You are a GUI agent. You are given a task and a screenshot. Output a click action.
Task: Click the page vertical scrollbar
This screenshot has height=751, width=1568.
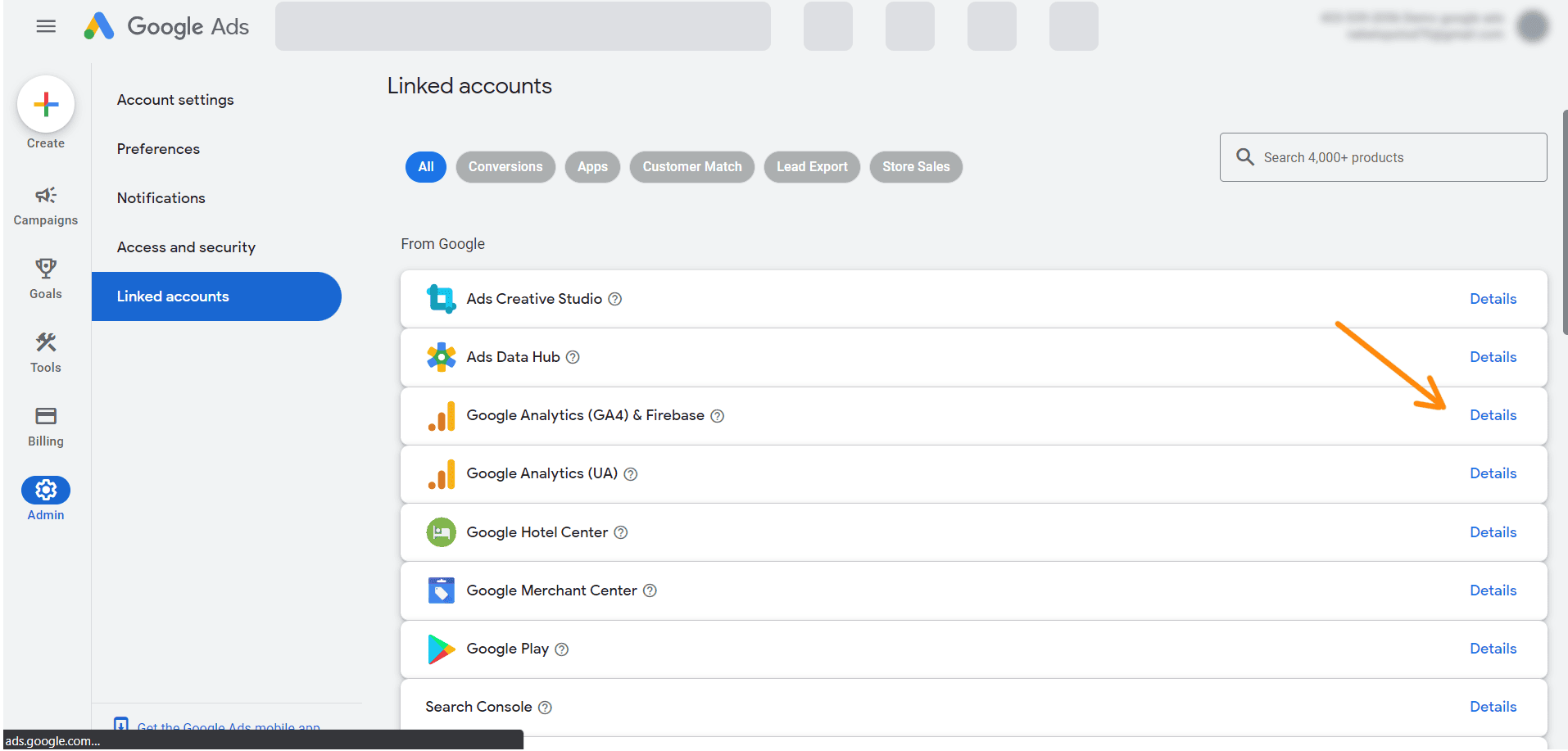(1564, 223)
